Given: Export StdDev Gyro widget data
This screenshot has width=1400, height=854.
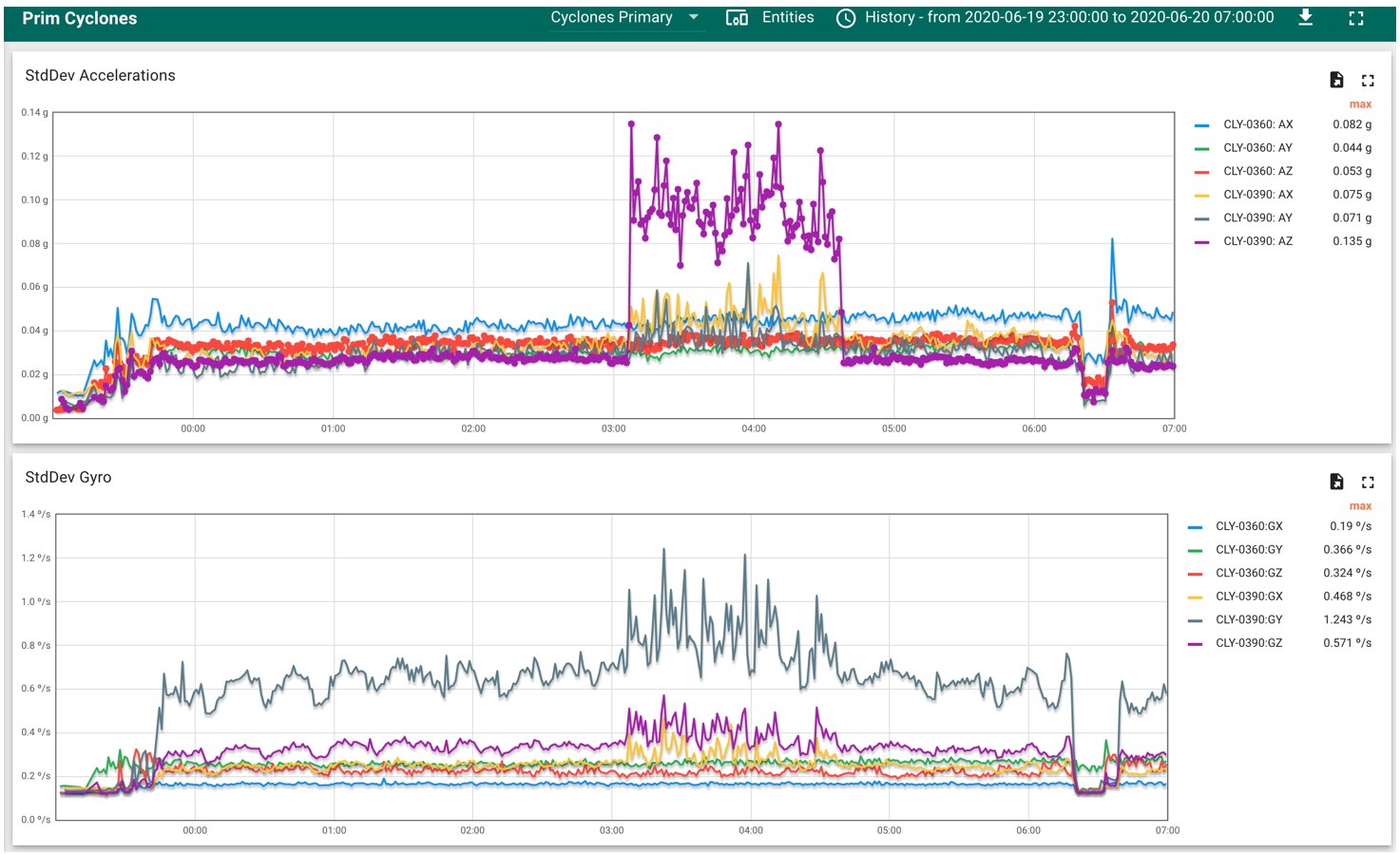Looking at the screenshot, I should tap(1336, 482).
